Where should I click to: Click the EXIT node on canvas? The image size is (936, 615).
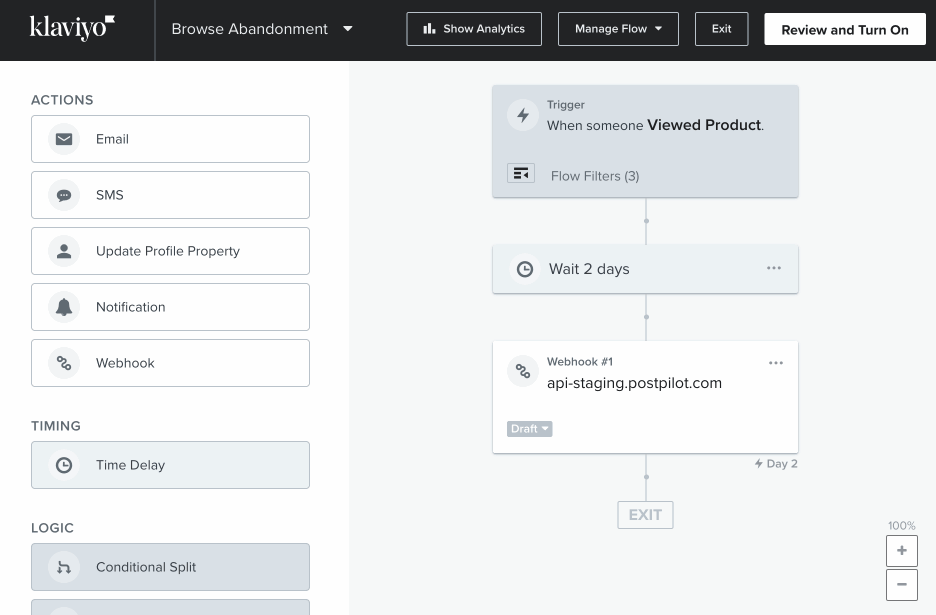[x=645, y=515]
